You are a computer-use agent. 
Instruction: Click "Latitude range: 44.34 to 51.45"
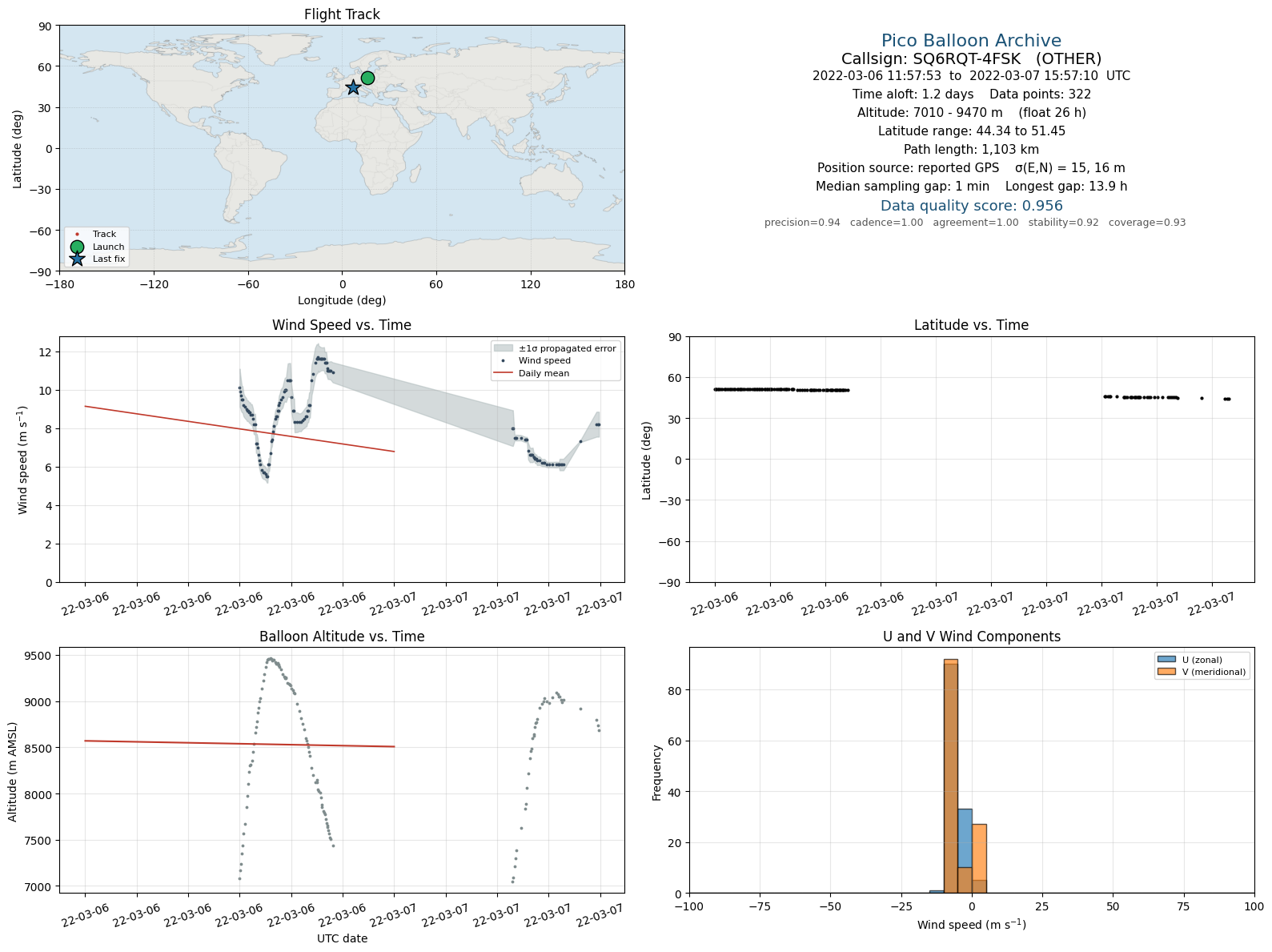pos(971,131)
